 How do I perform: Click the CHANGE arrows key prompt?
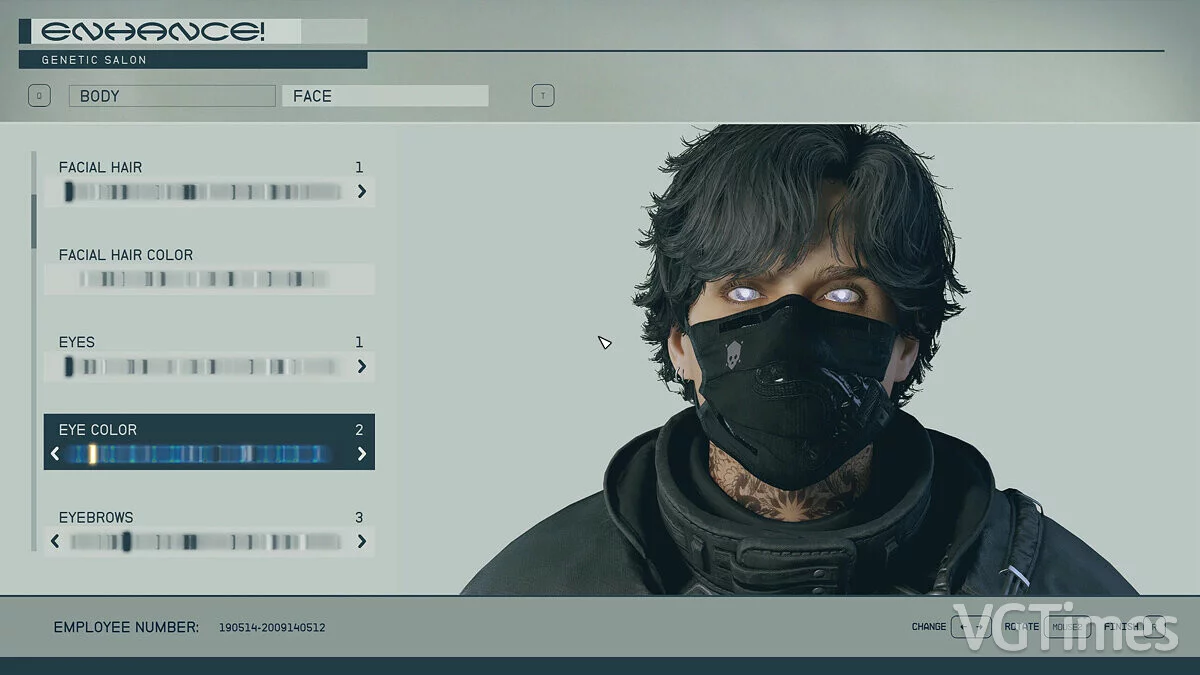970,627
